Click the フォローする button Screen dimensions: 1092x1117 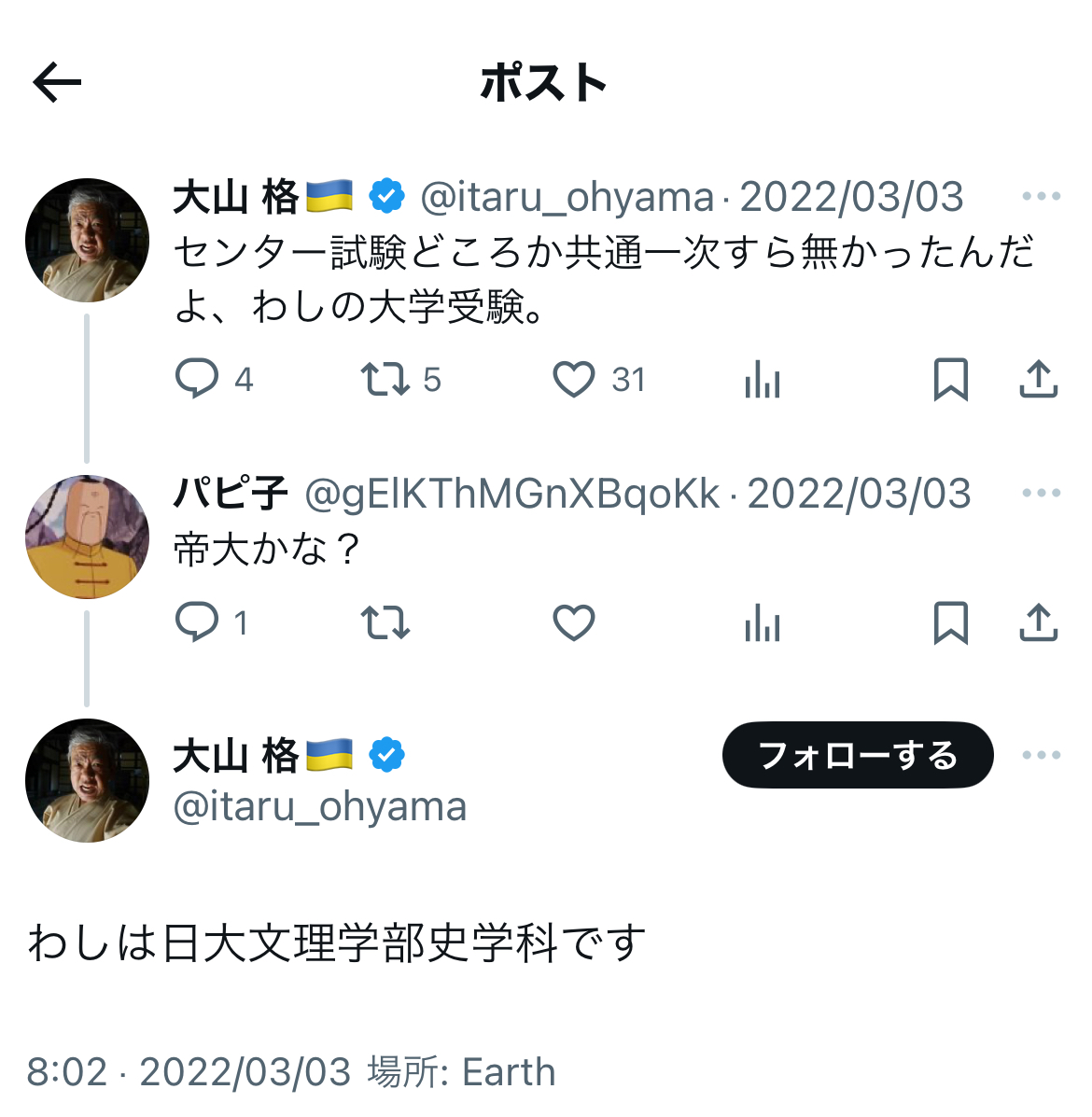tap(858, 755)
